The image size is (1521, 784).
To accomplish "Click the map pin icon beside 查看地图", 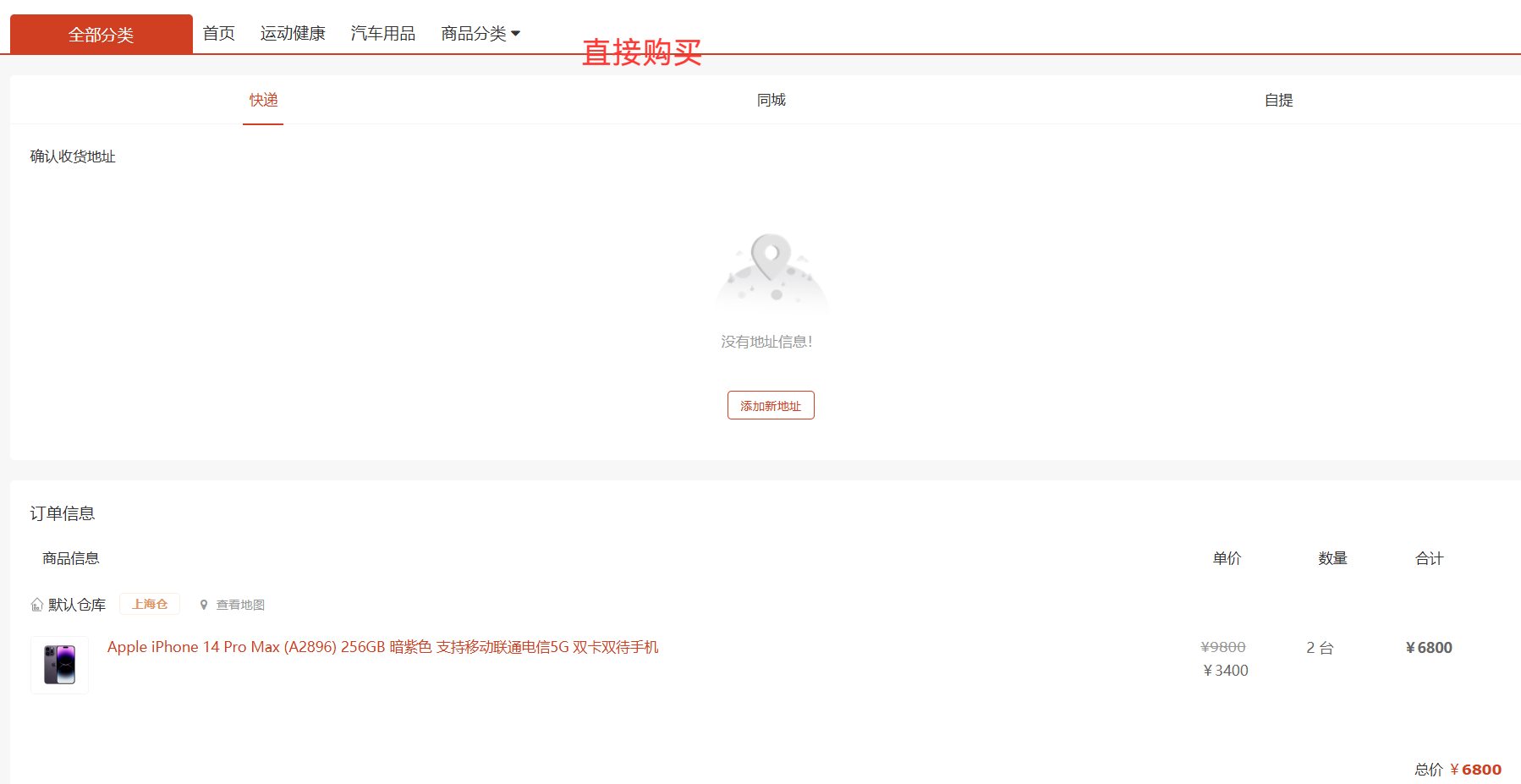I will (x=204, y=605).
